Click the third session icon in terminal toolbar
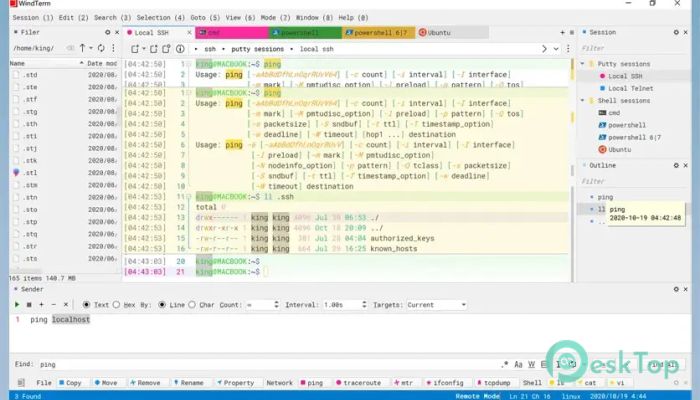700x400 pixels. pos(166,49)
